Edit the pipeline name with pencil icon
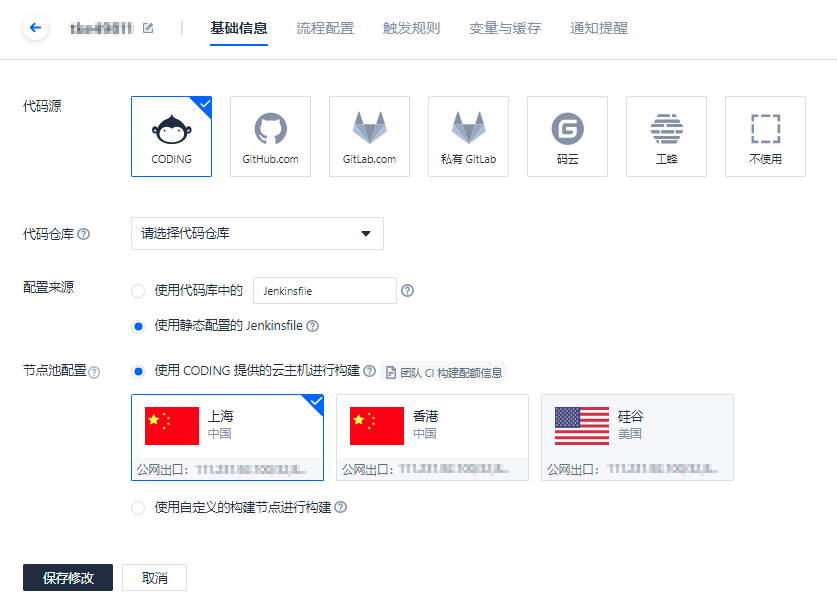This screenshot has width=837, height=607. (x=148, y=28)
